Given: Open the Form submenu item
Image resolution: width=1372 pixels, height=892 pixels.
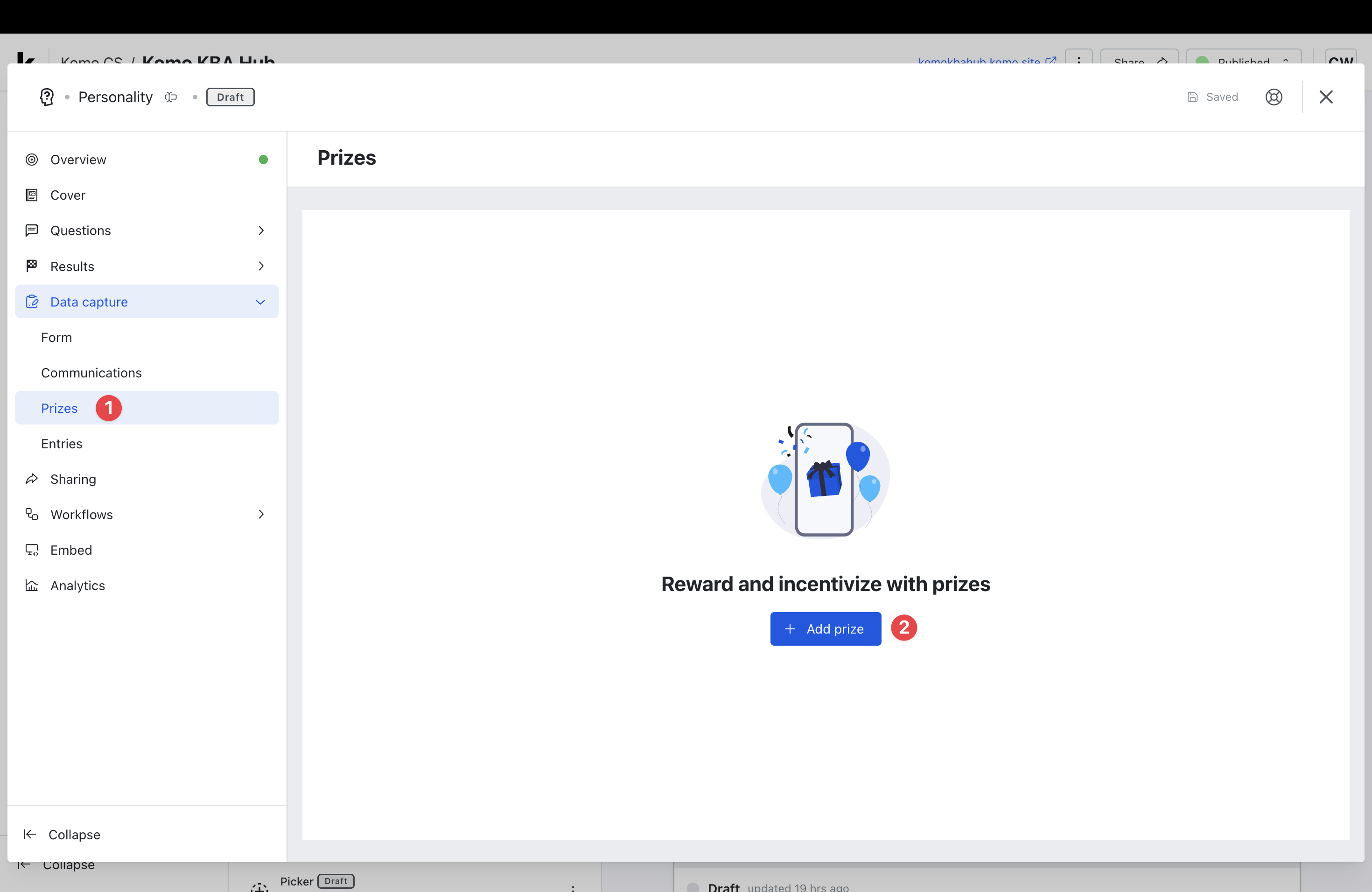Looking at the screenshot, I should (x=56, y=338).
